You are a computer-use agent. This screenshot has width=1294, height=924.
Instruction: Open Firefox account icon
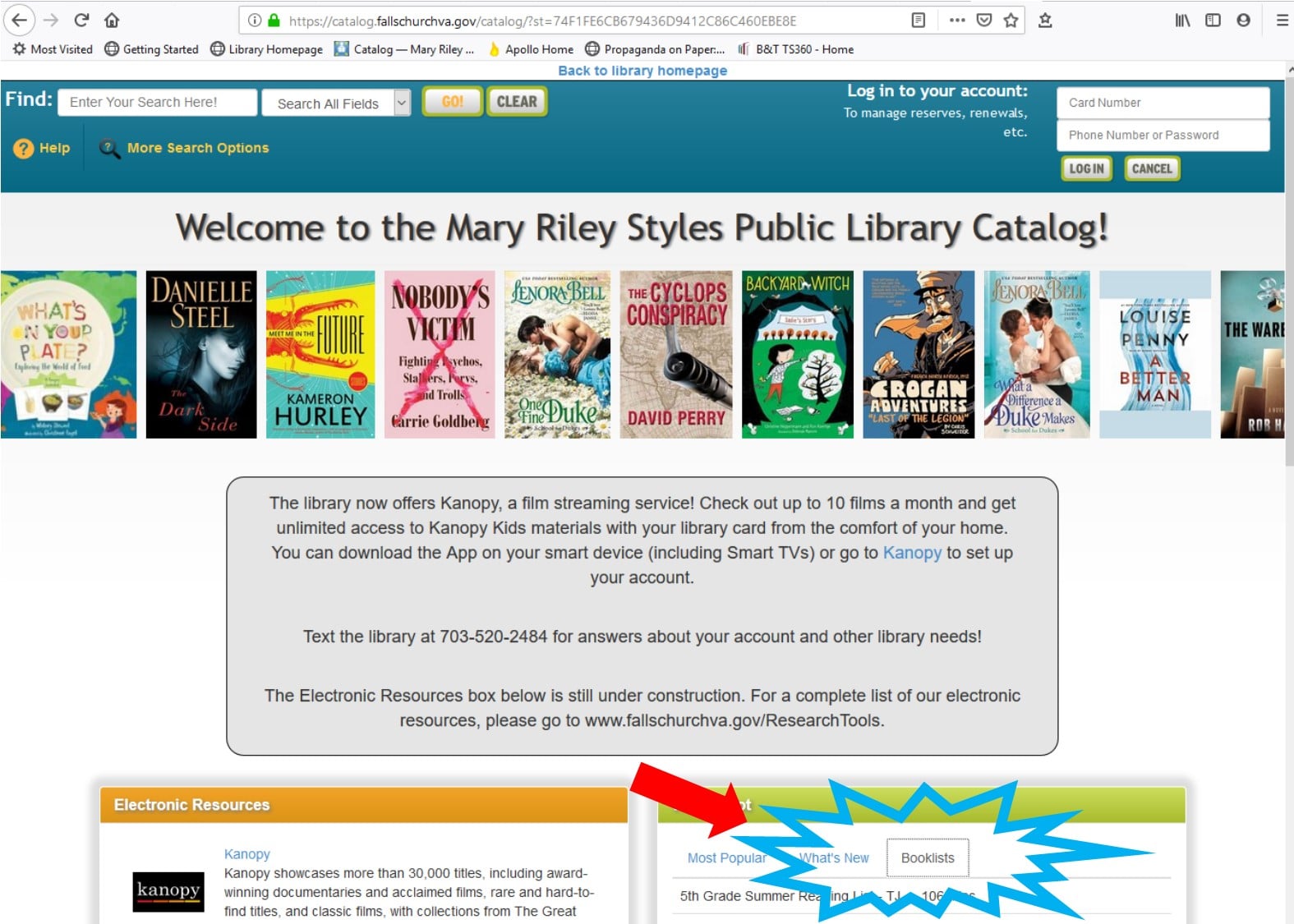point(1243,21)
